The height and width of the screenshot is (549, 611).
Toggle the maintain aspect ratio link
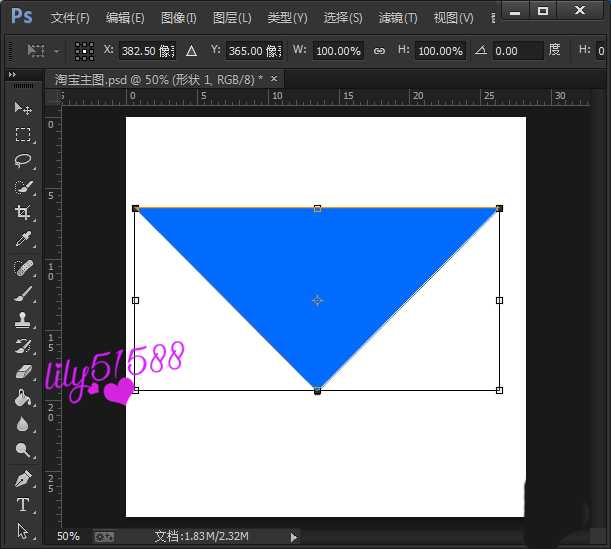point(379,50)
